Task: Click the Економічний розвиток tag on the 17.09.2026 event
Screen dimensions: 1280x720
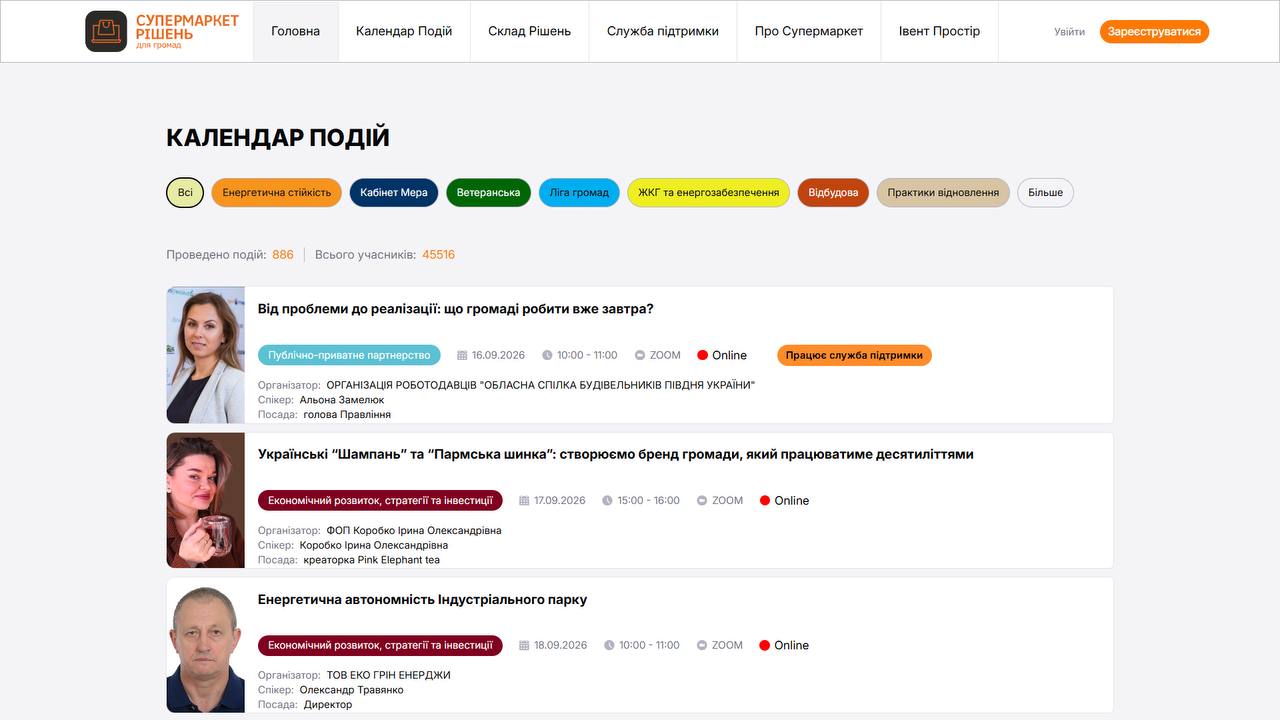Action: [x=380, y=500]
